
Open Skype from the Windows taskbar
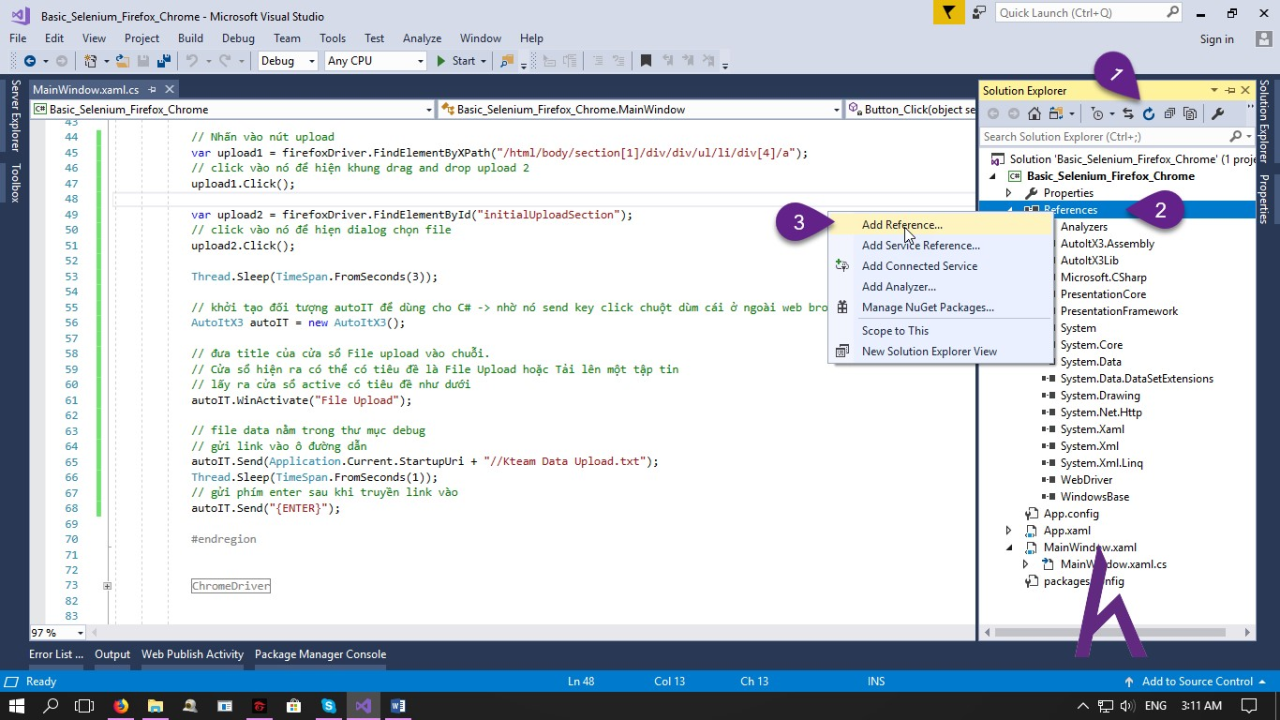328,706
